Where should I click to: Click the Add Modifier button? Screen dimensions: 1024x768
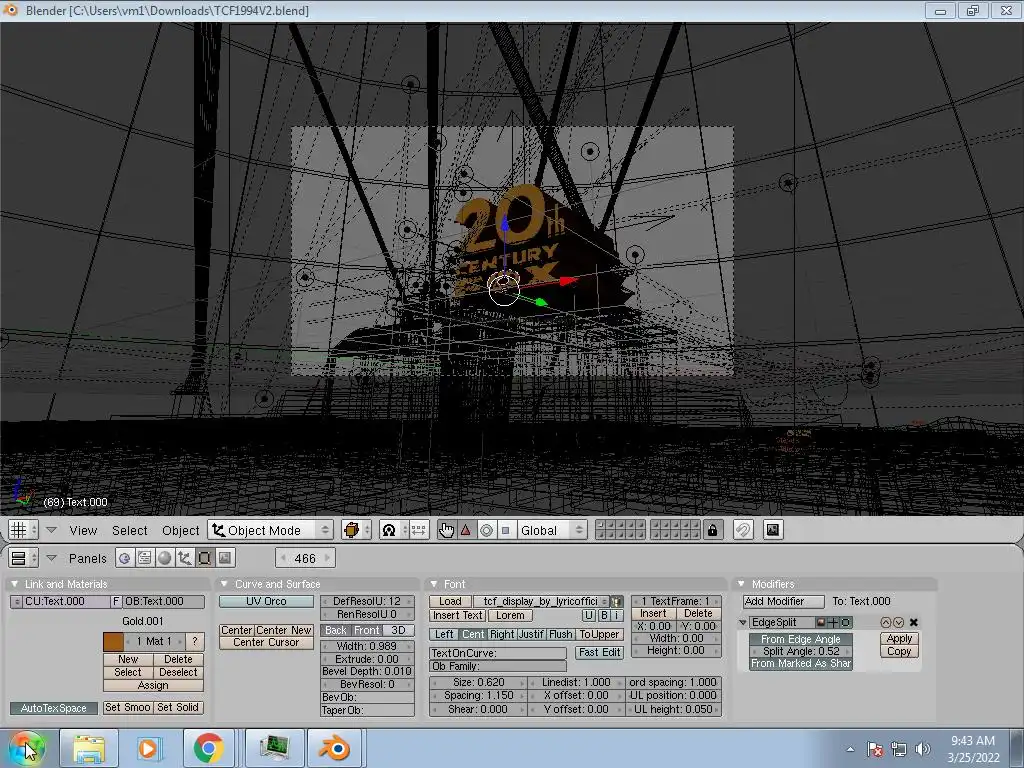pyautogui.click(x=783, y=601)
